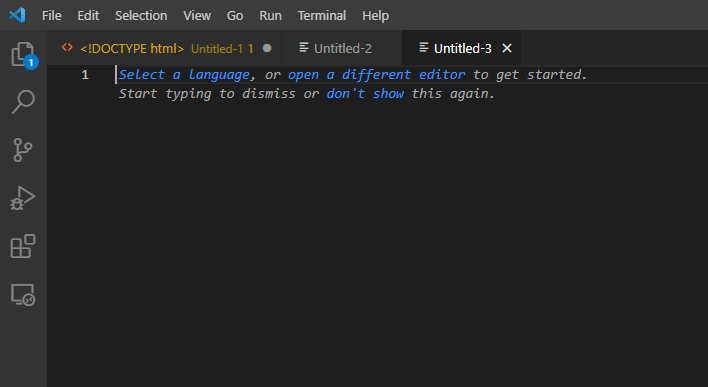708x387 pixels.
Task: Open the Source Control view
Action: pyautogui.click(x=23, y=150)
